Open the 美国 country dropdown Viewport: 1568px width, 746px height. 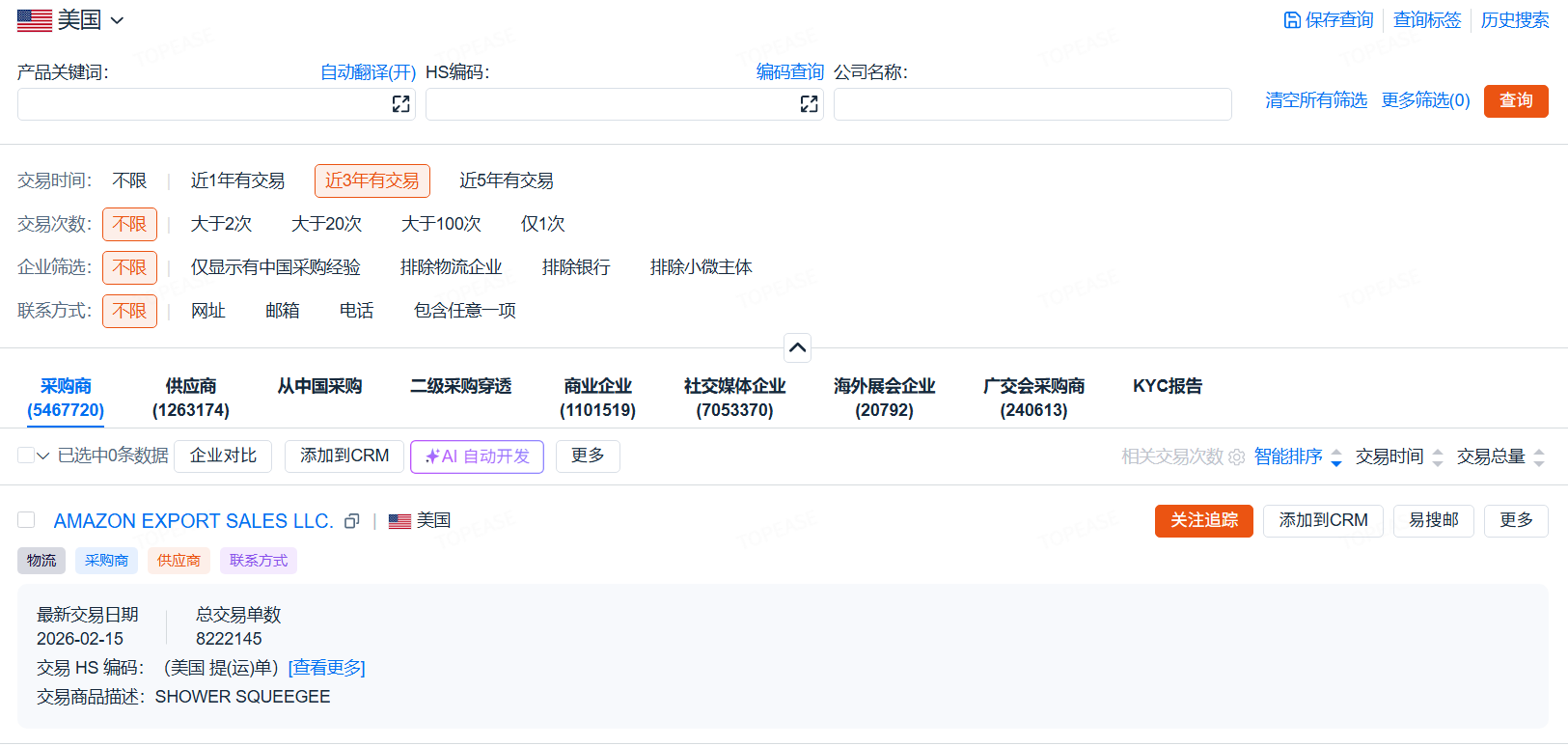click(117, 20)
